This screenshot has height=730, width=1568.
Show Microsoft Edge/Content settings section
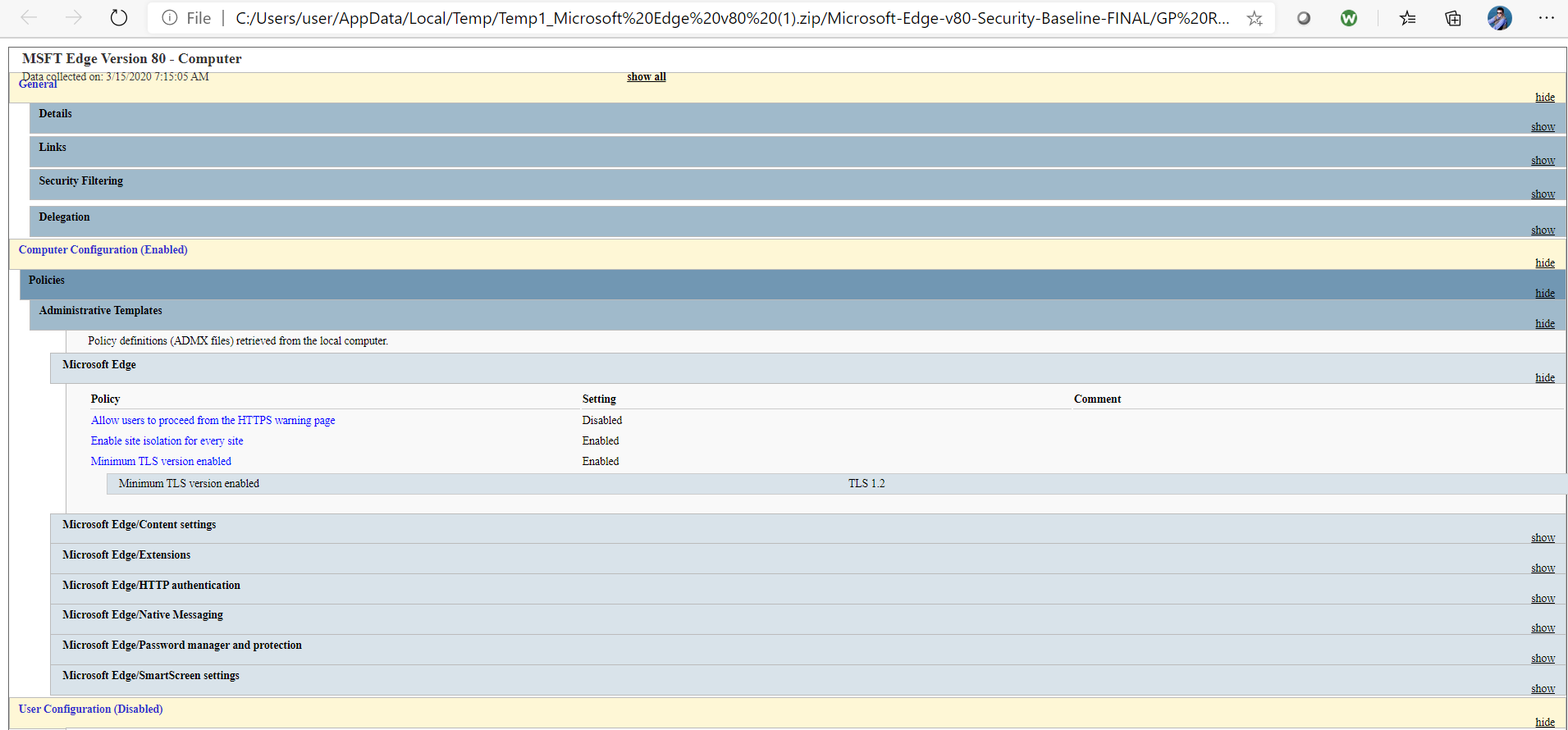pyautogui.click(x=1543, y=538)
